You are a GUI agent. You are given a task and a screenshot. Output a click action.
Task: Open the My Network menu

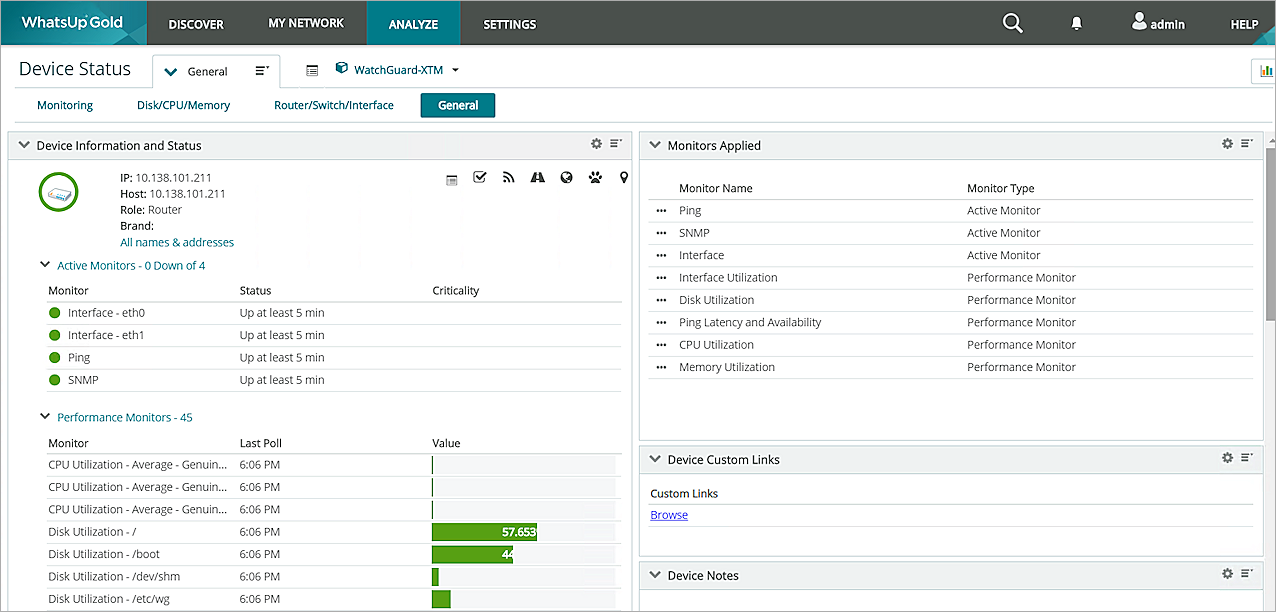[305, 23]
